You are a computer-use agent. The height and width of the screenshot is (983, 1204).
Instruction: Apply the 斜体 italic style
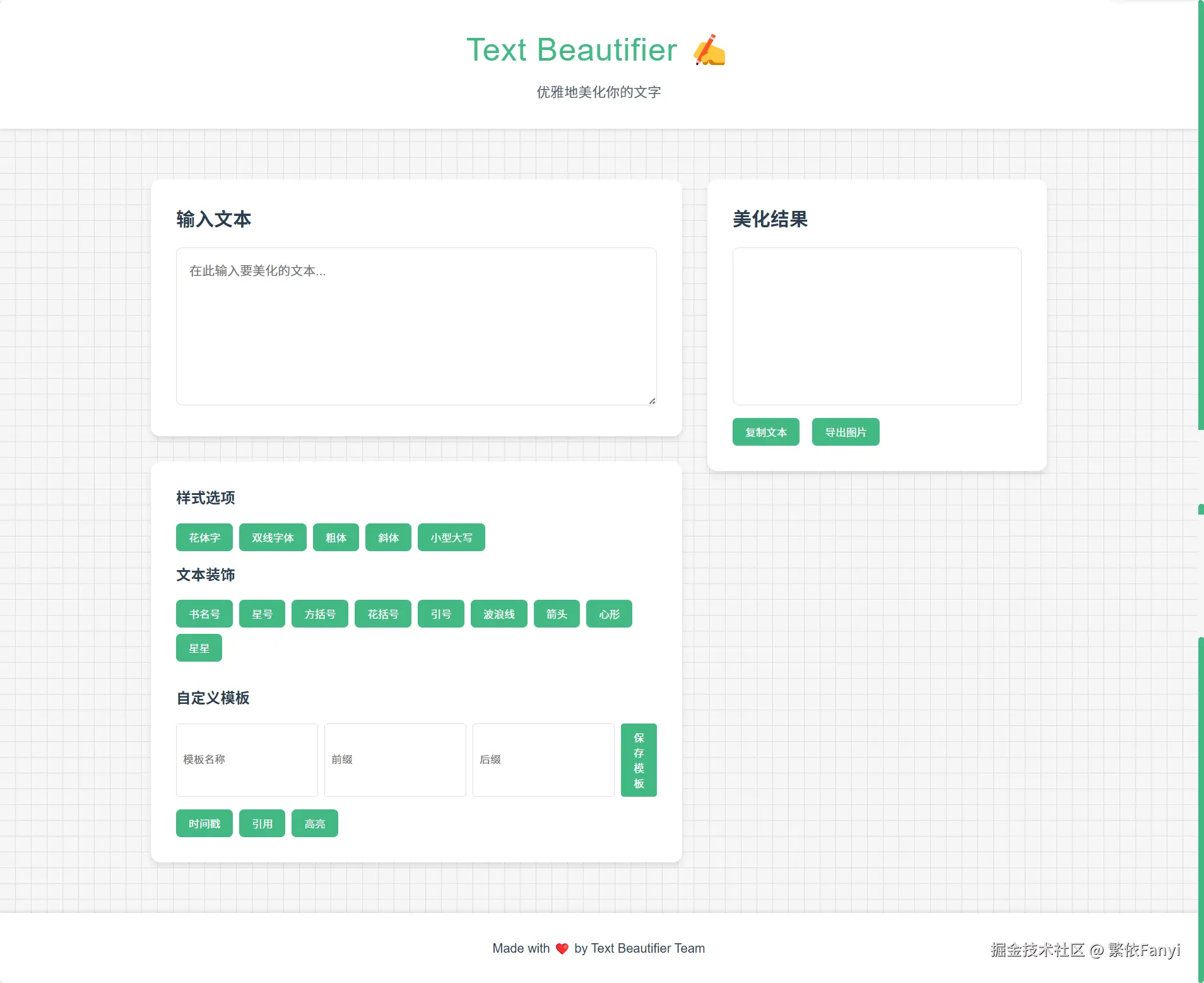388,537
